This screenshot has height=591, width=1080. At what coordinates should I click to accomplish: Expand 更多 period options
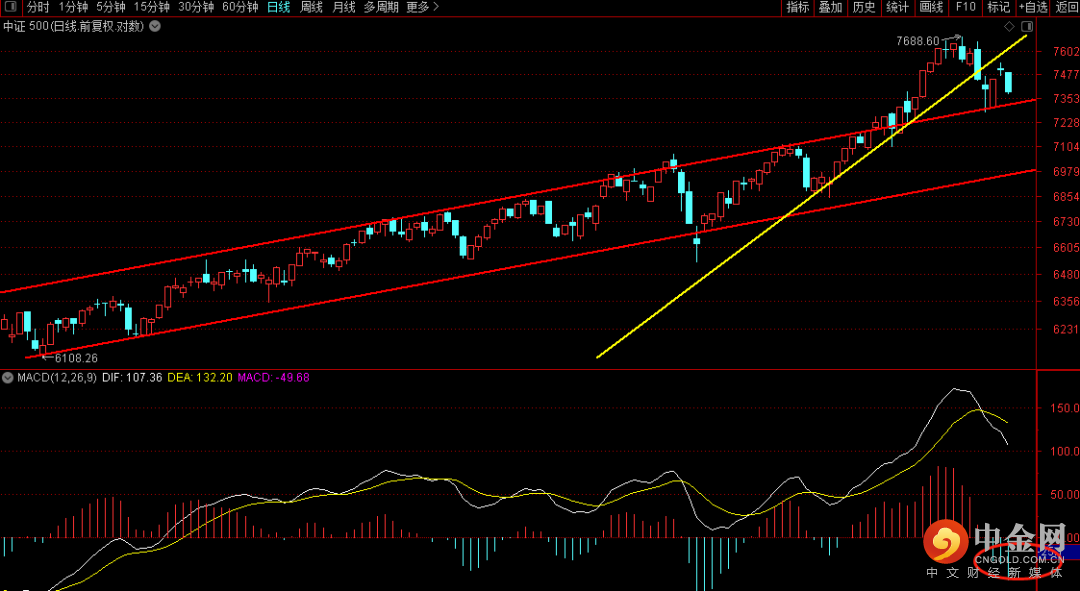pos(422,7)
